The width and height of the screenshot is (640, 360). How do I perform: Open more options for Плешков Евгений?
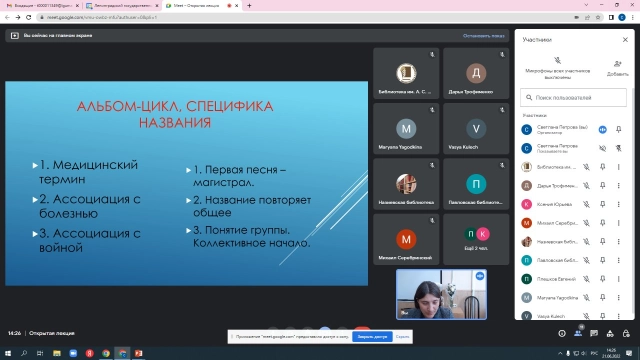coord(618,279)
